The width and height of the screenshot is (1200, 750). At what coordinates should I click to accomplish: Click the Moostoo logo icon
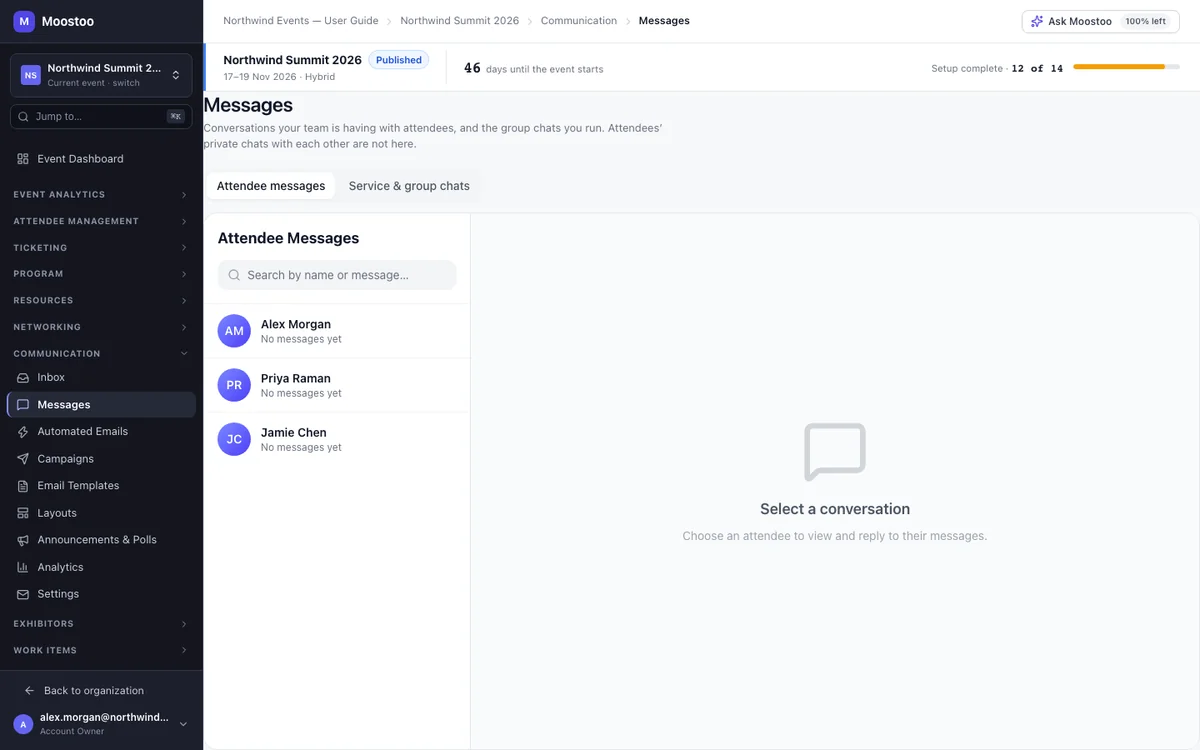tap(24, 21)
